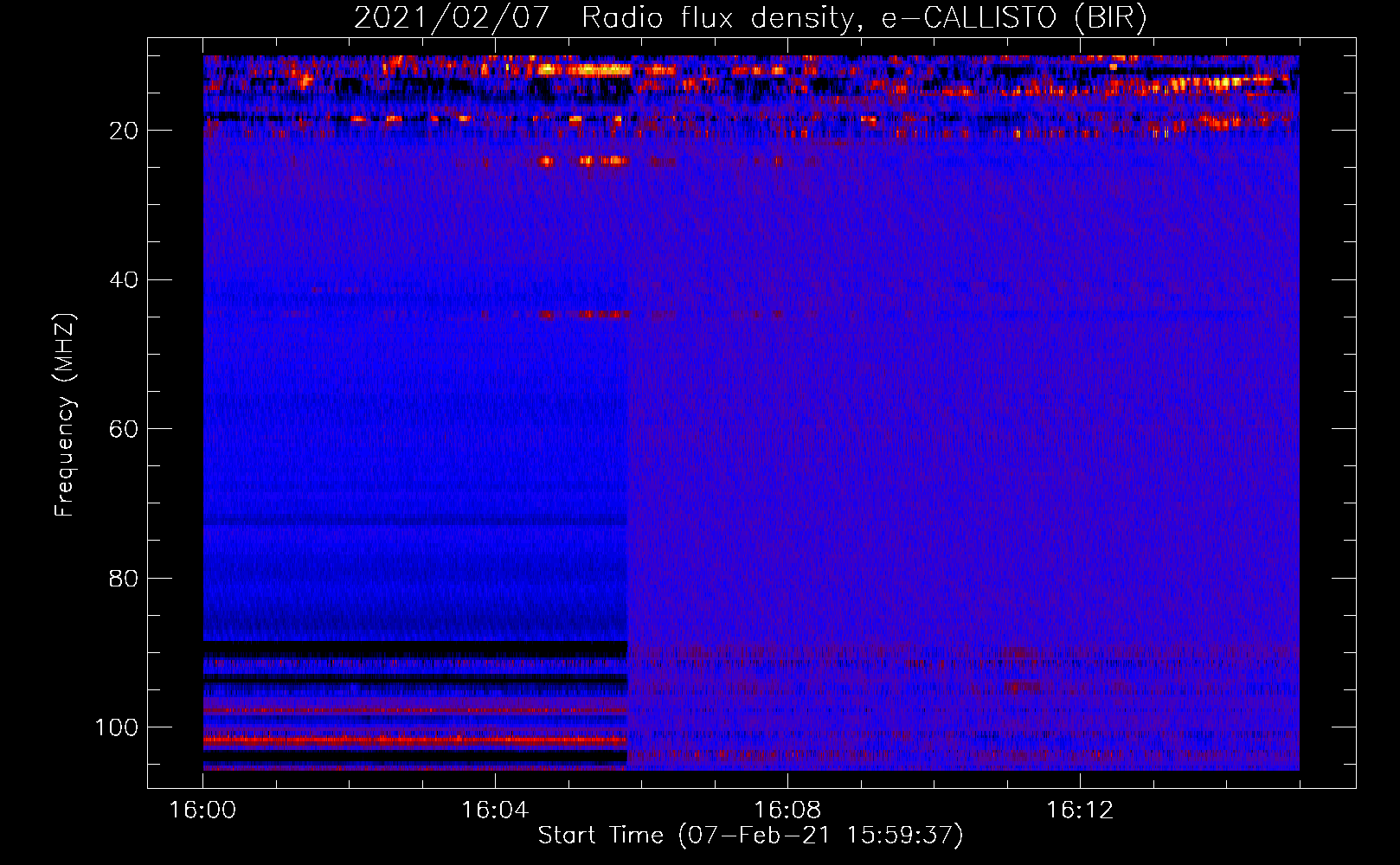Click the 'Frequency (MHZ)' axis label
The width and height of the screenshot is (1400, 865).
click(x=66, y=414)
